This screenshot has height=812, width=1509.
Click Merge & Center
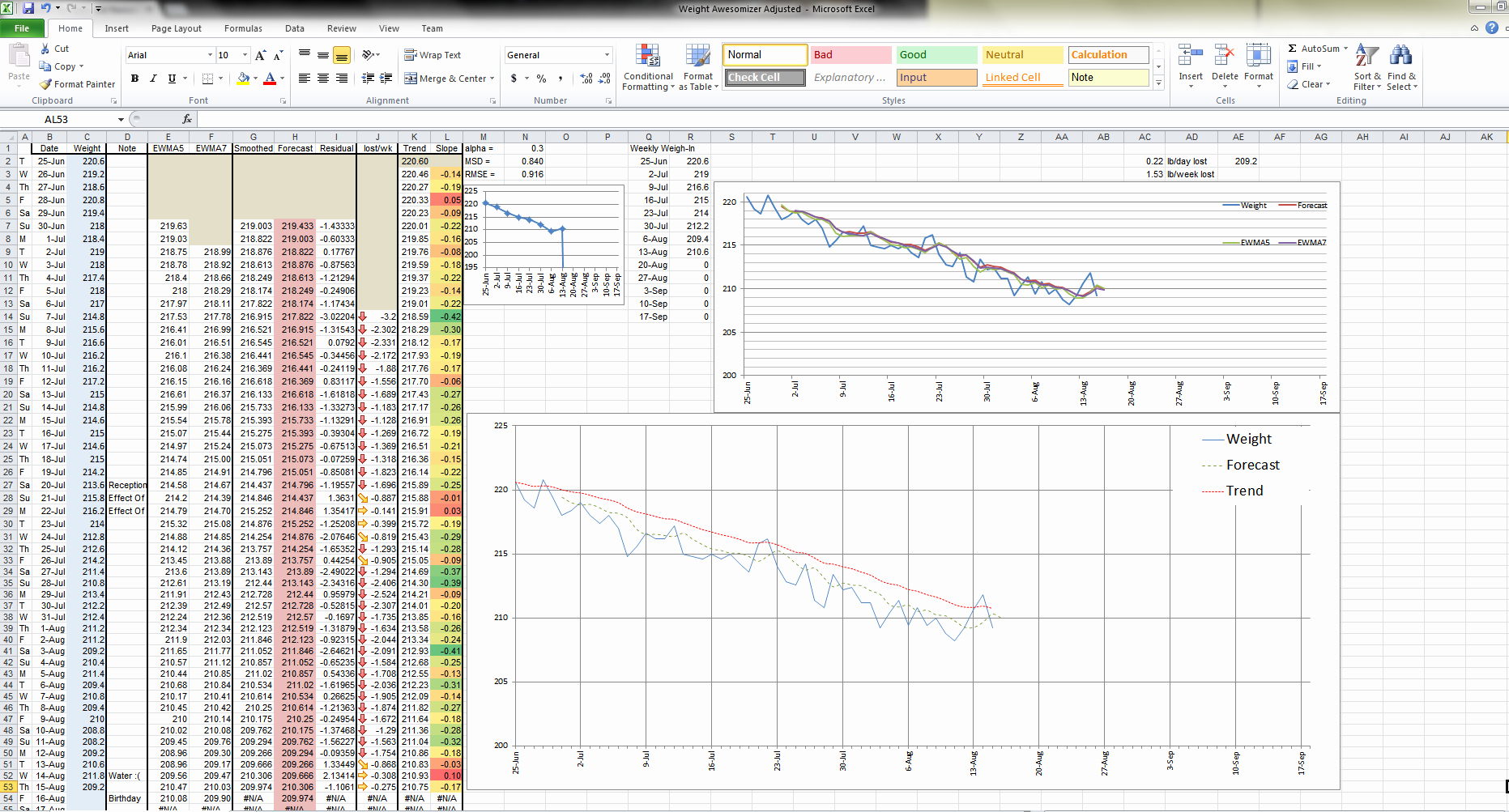pos(446,79)
